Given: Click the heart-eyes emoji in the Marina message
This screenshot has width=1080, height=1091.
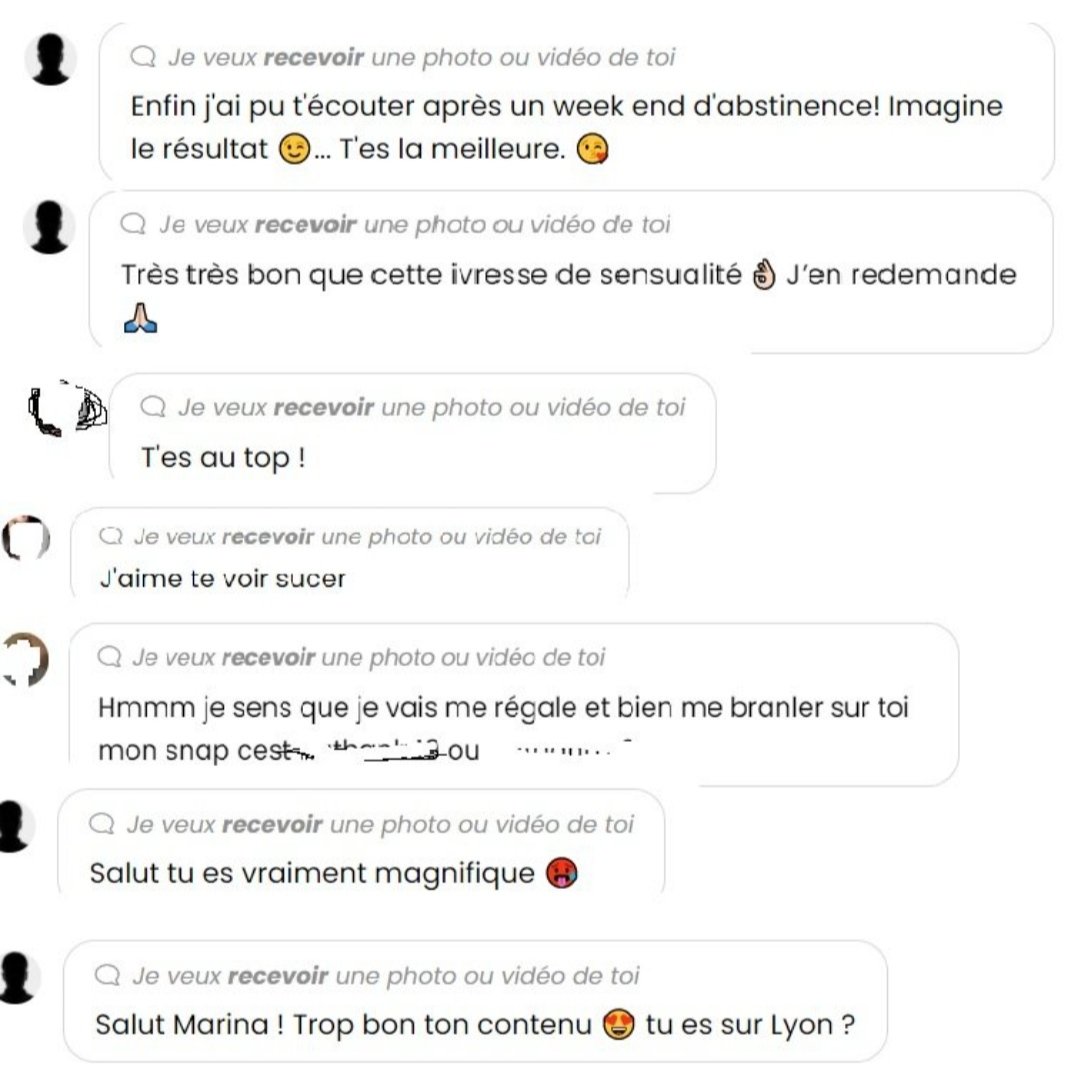Looking at the screenshot, I should (x=618, y=1025).
